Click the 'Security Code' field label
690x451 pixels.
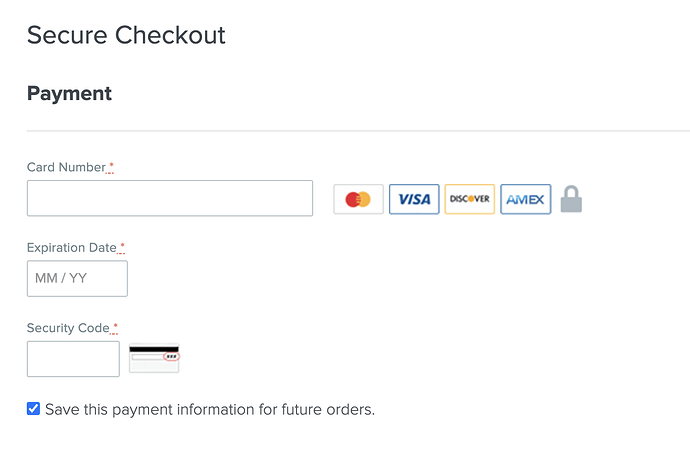(68, 327)
